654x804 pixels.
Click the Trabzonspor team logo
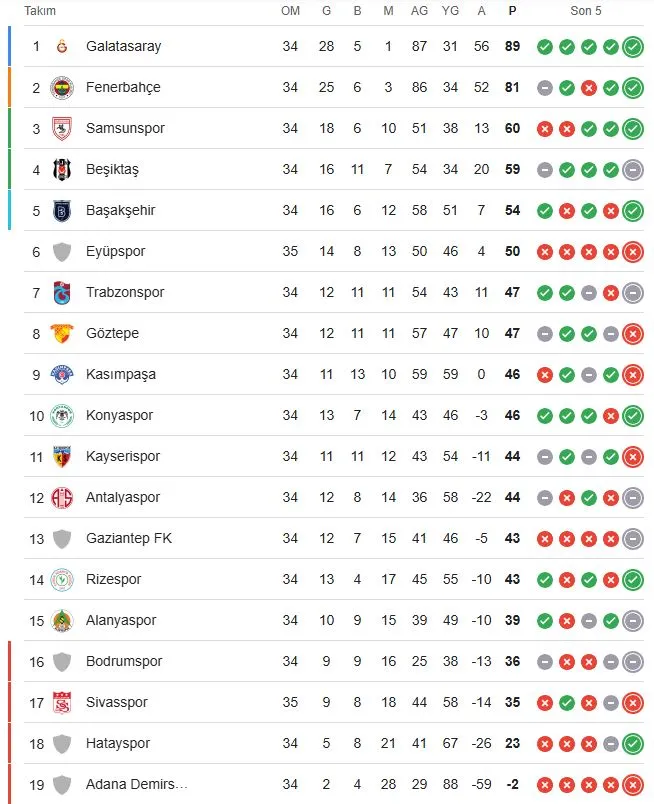coord(62,293)
